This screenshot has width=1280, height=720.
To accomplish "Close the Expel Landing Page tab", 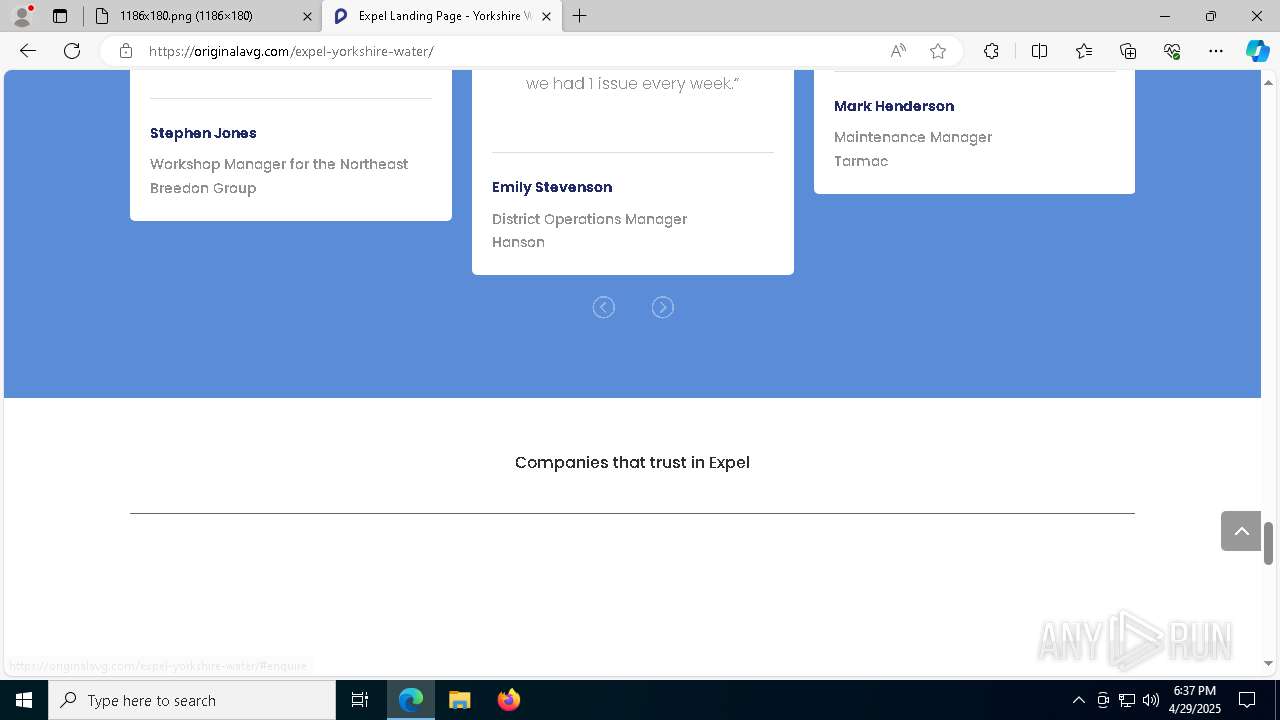I will tap(546, 16).
